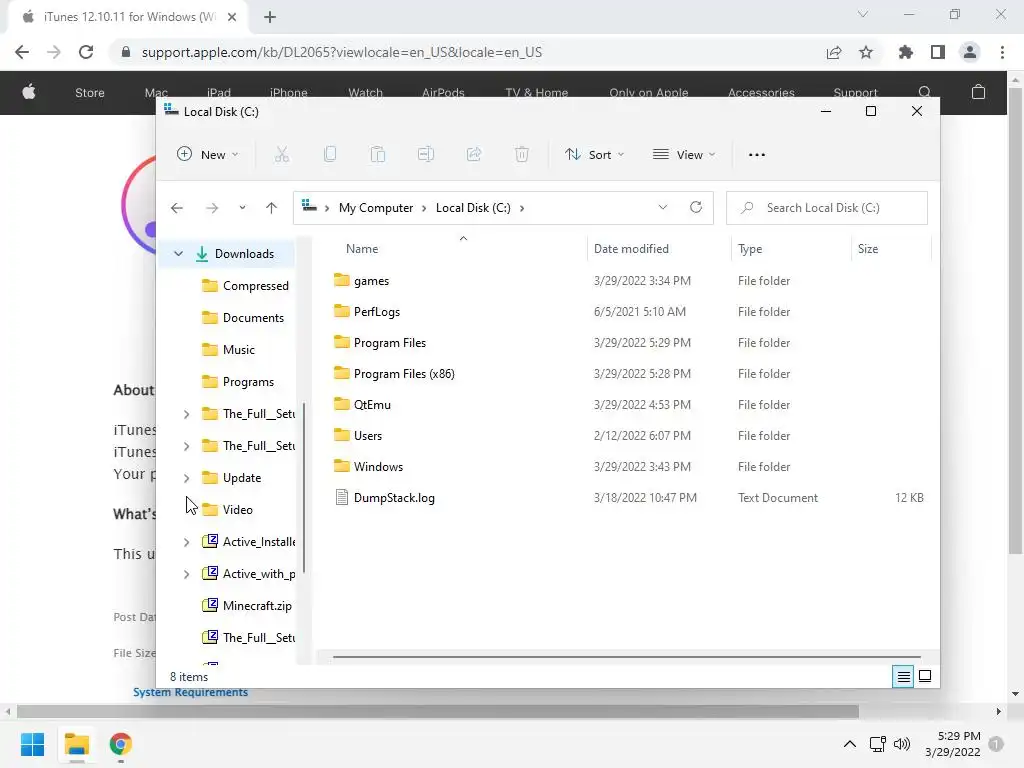Open Chrome extensions puzzle icon
This screenshot has height=768, width=1024.
905,52
